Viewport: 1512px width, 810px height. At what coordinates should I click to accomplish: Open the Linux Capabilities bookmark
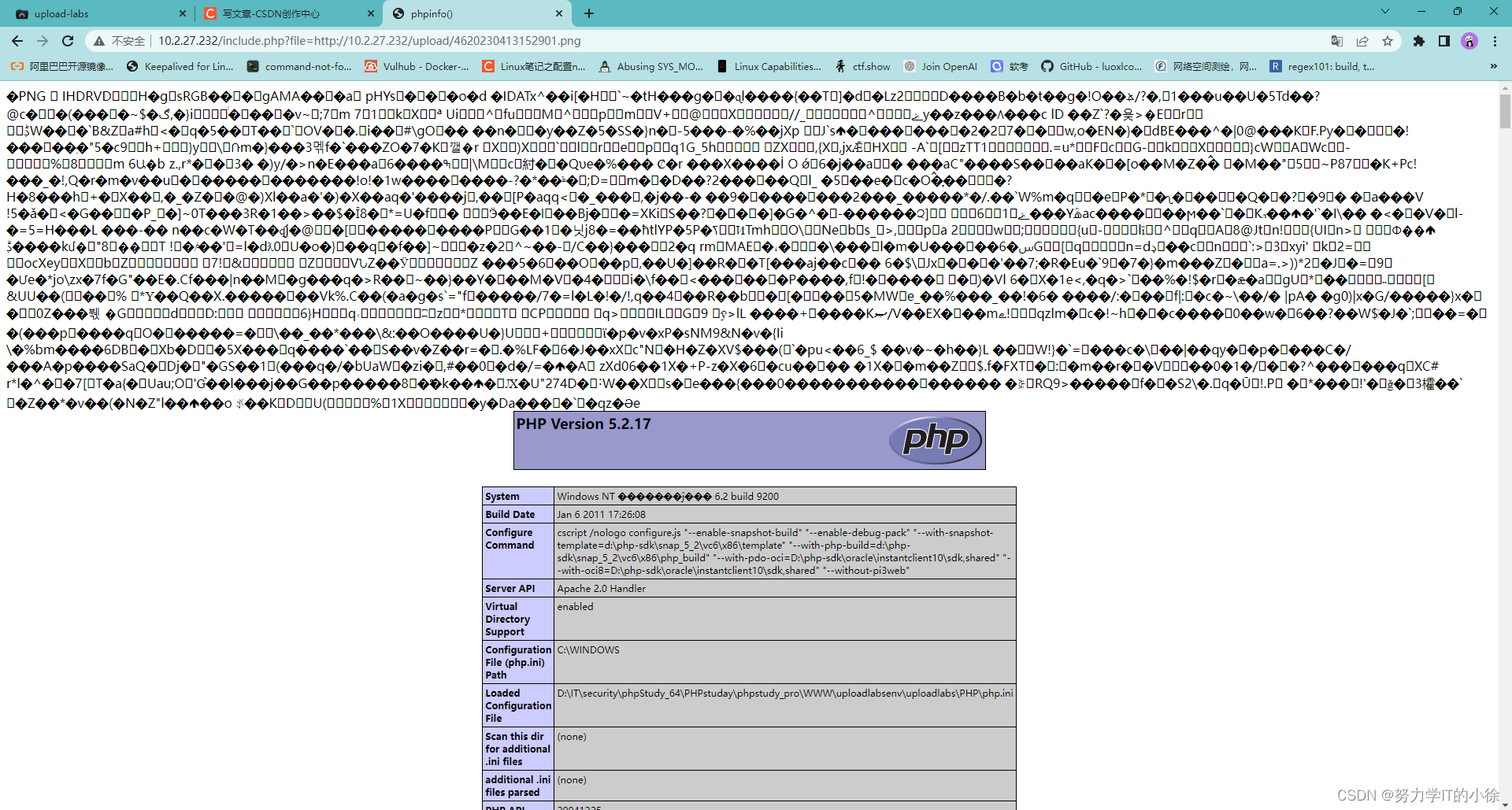click(x=769, y=66)
